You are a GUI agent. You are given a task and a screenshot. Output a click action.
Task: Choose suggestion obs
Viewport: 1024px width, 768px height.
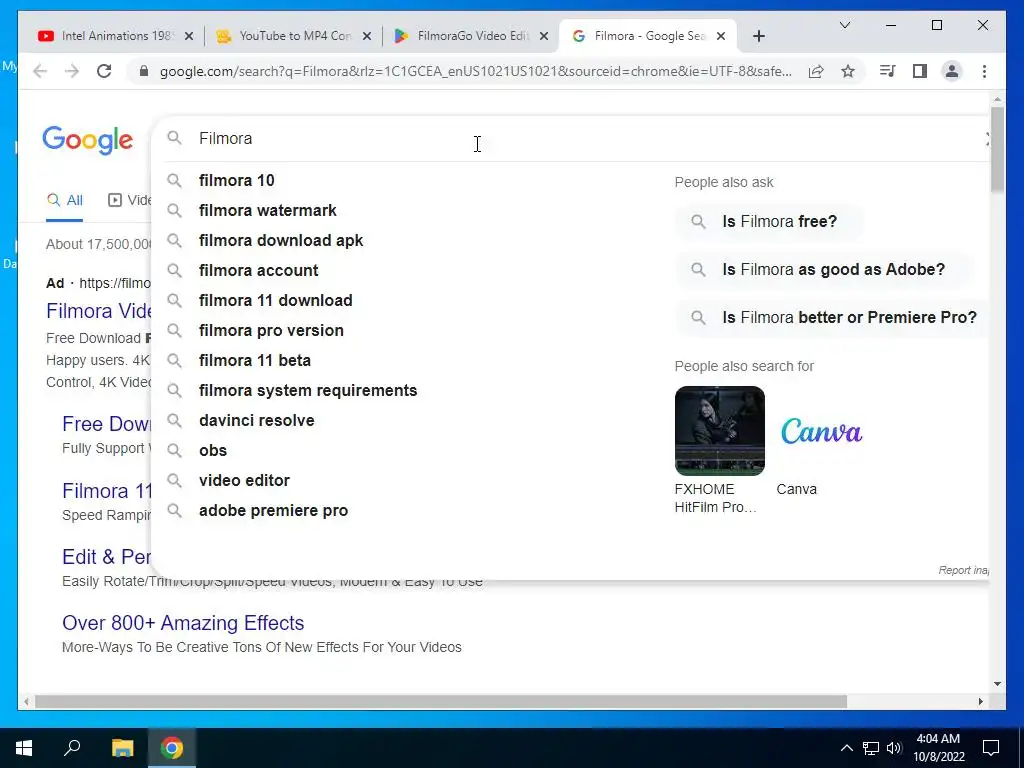click(x=213, y=451)
